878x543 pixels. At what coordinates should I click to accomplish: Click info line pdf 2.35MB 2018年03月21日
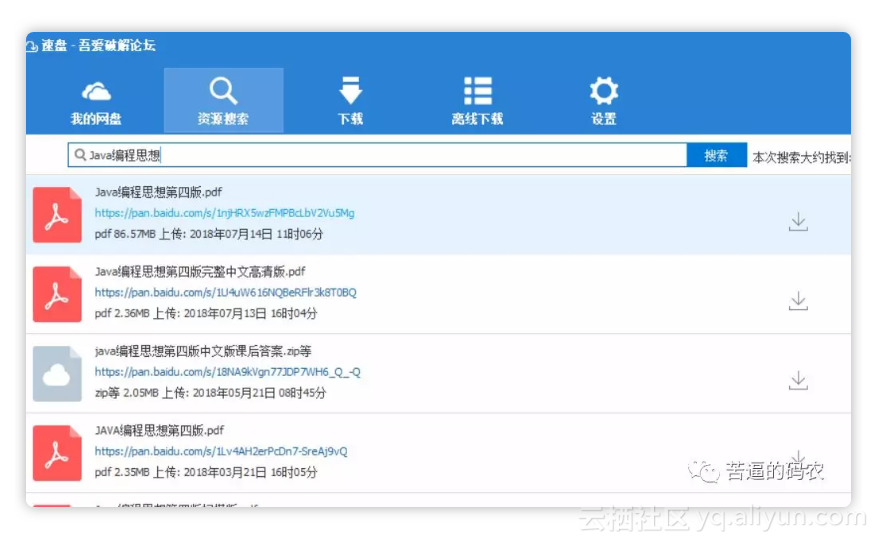(x=206, y=472)
